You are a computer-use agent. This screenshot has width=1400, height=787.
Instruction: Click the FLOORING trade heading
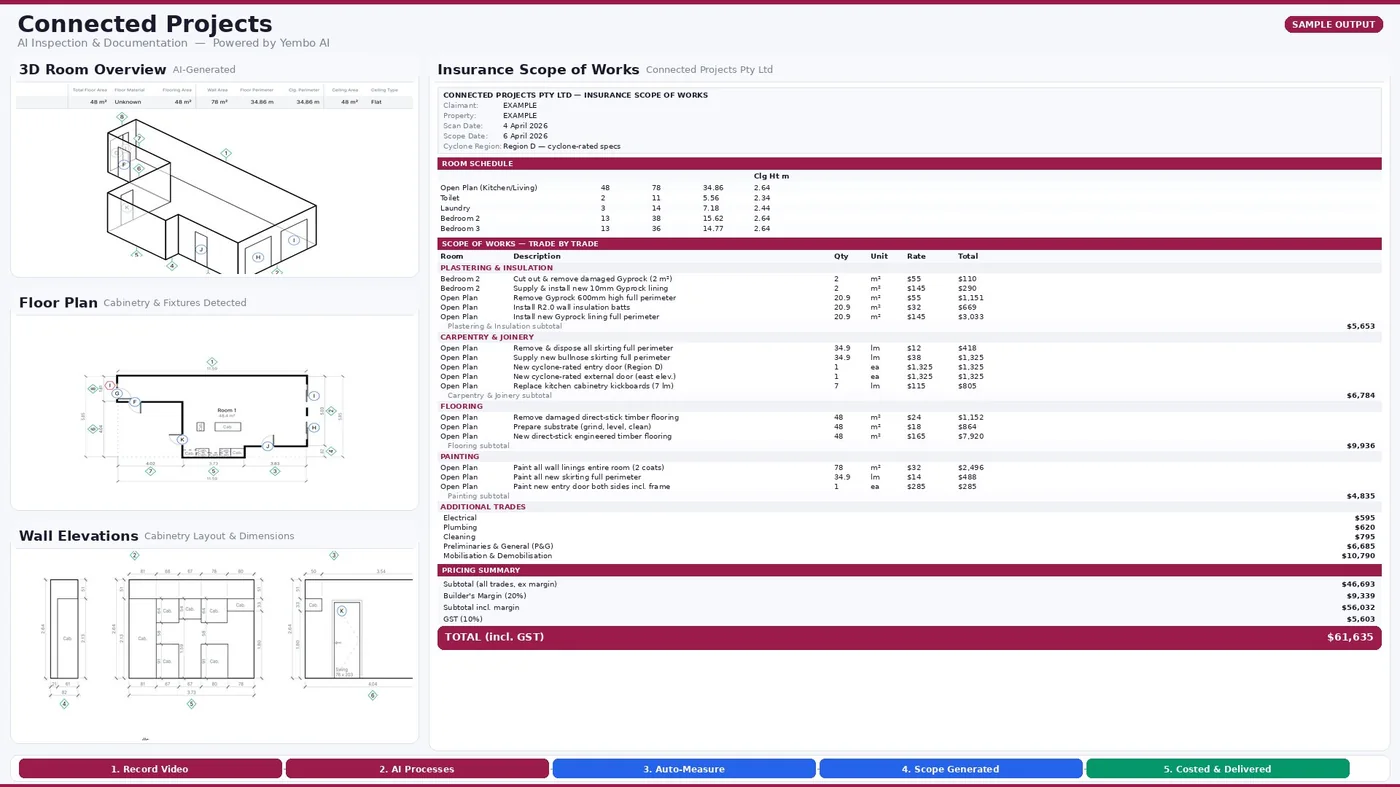pos(462,406)
